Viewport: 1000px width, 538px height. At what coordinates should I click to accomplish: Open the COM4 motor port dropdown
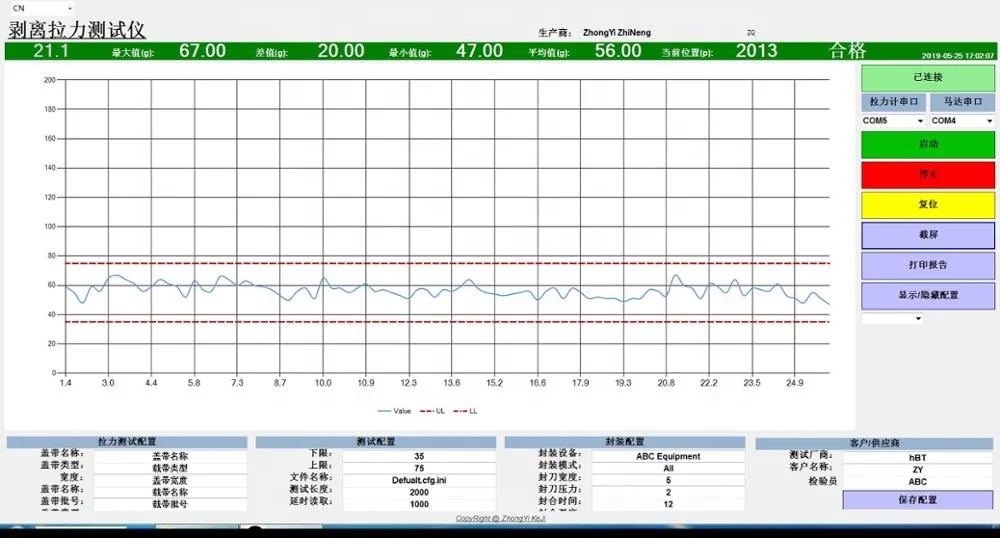click(x=962, y=121)
